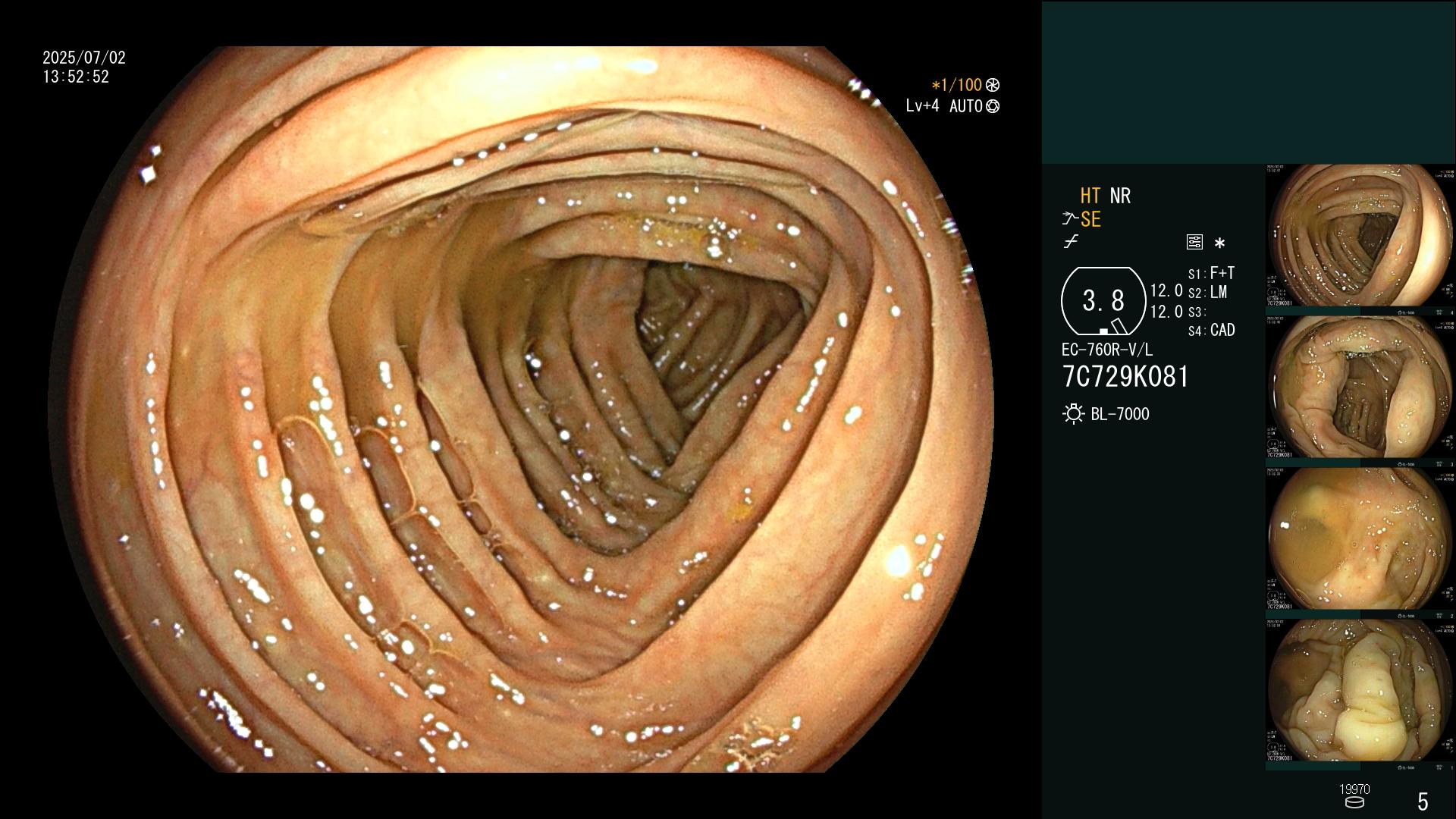Open the first captured thumbnail with dark lumen

tap(1360, 236)
